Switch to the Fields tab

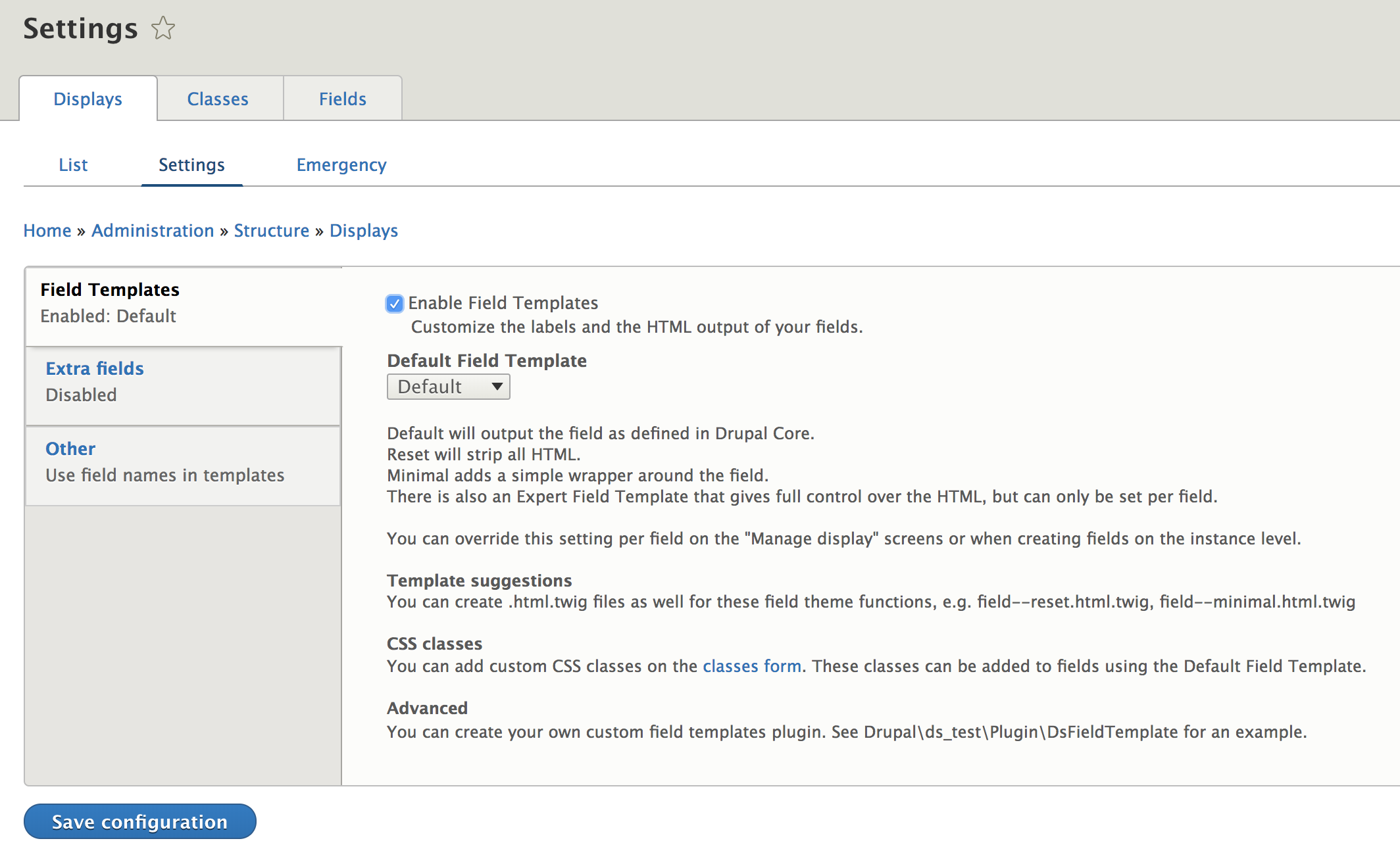[x=342, y=99]
